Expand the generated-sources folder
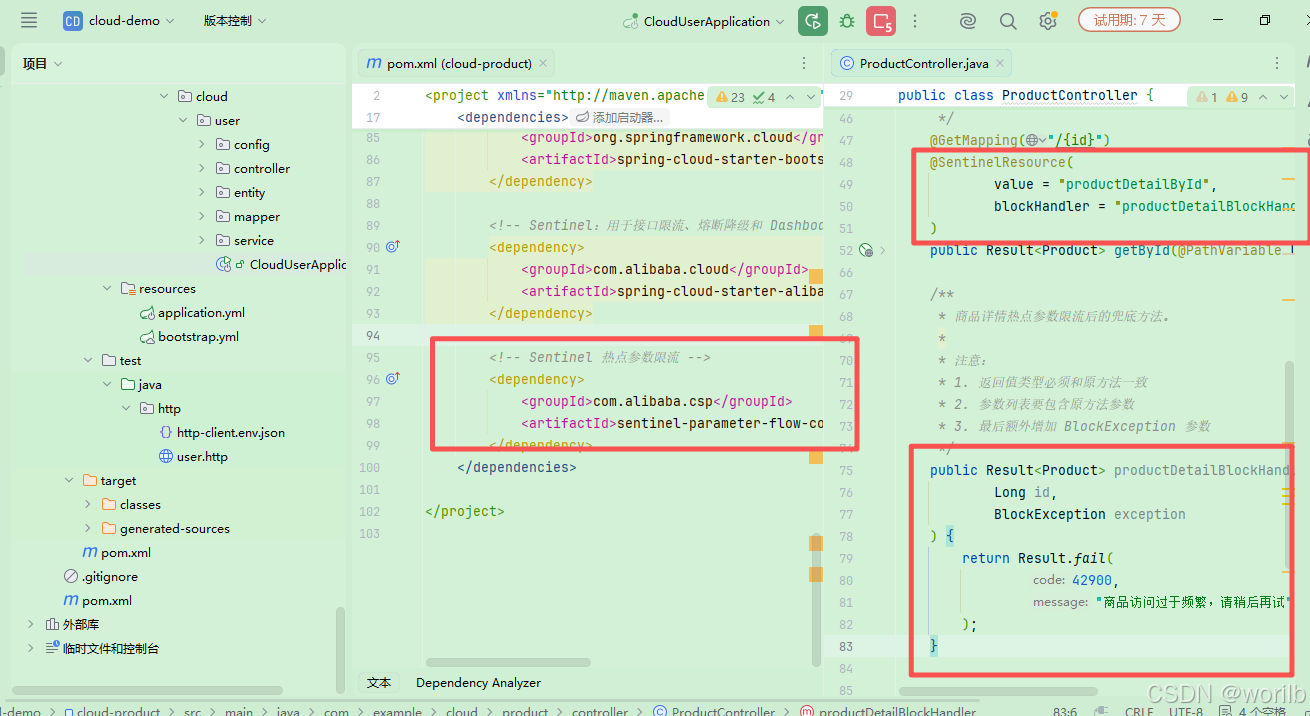 [88, 529]
